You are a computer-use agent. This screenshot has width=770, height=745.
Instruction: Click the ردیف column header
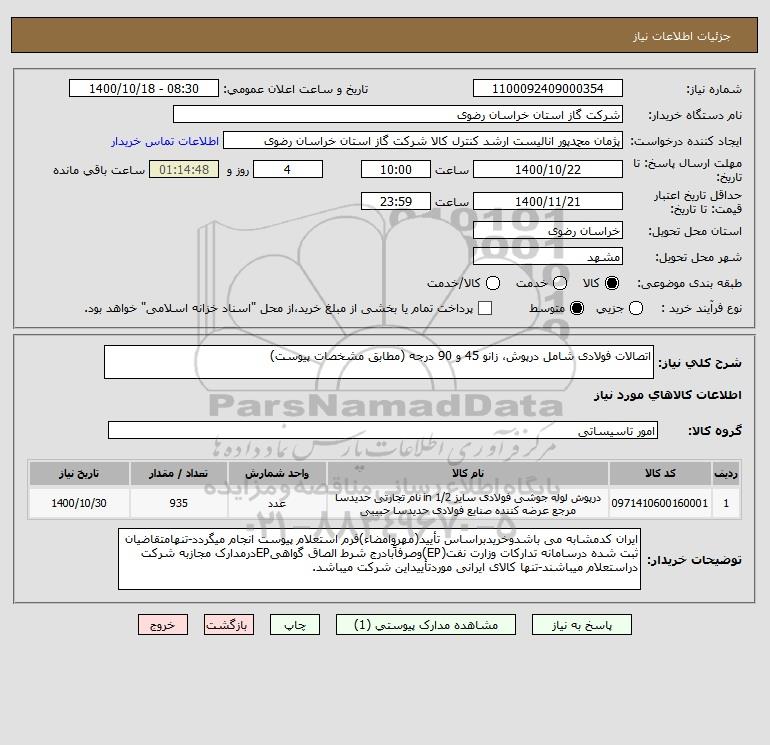[x=726, y=473]
